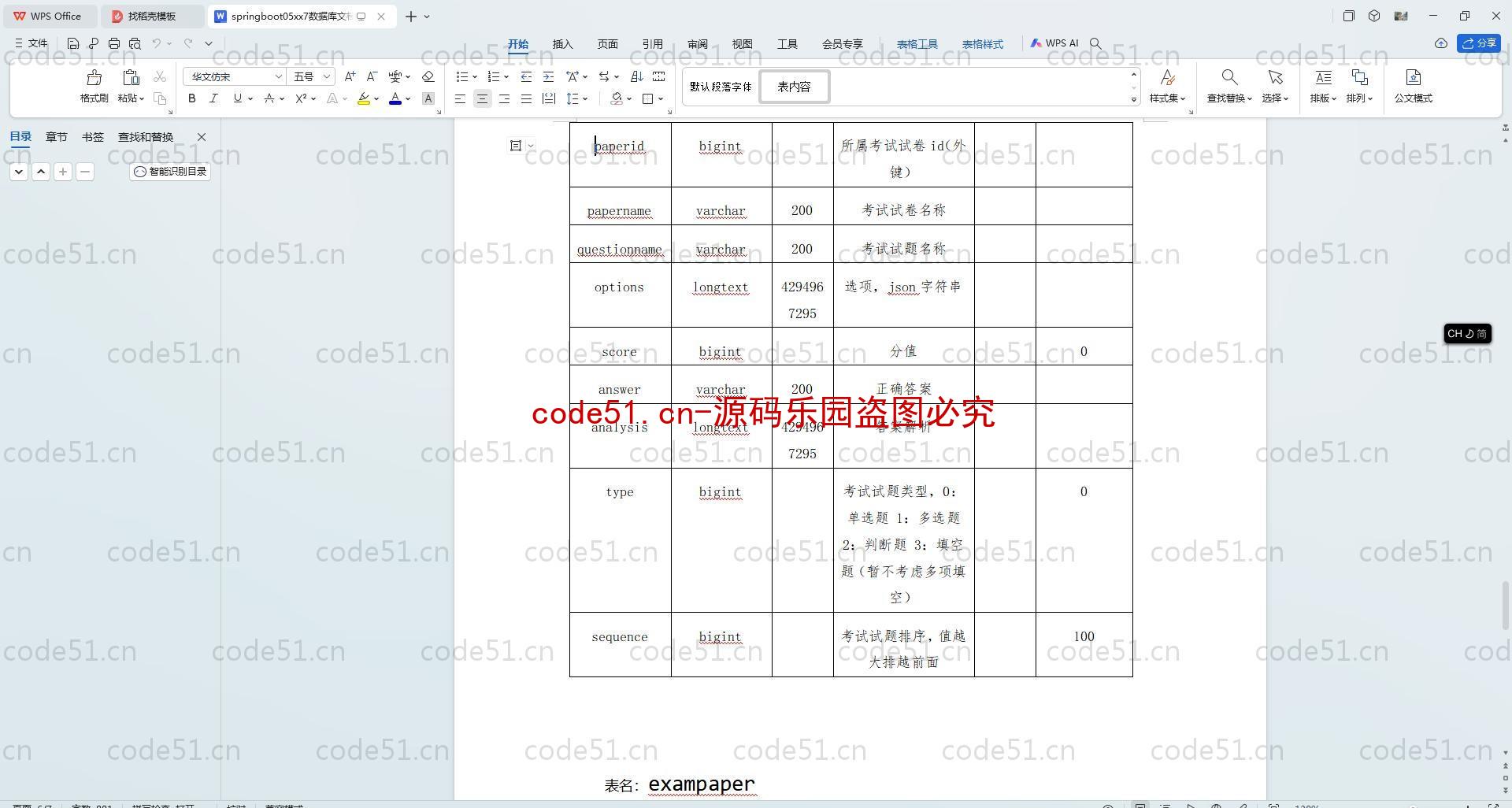Image resolution: width=1512 pixels, height=808 pixels.
Task: Click the superscript X² icon
Action: tap(301, 98)
